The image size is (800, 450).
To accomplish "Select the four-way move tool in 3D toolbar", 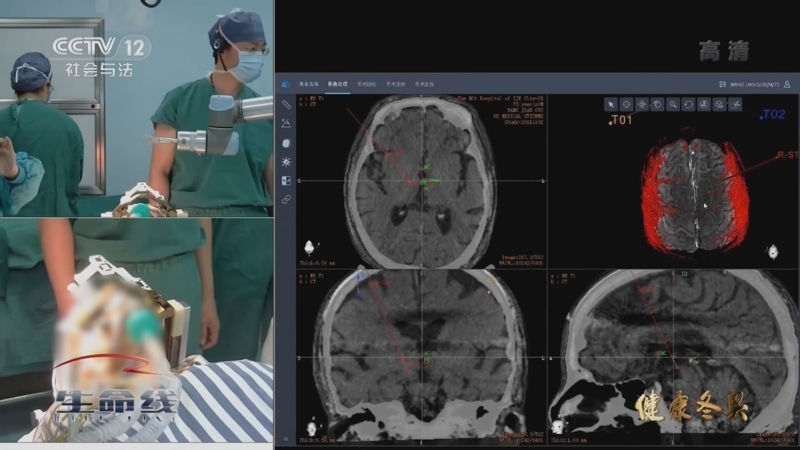I will pos(642,105).
